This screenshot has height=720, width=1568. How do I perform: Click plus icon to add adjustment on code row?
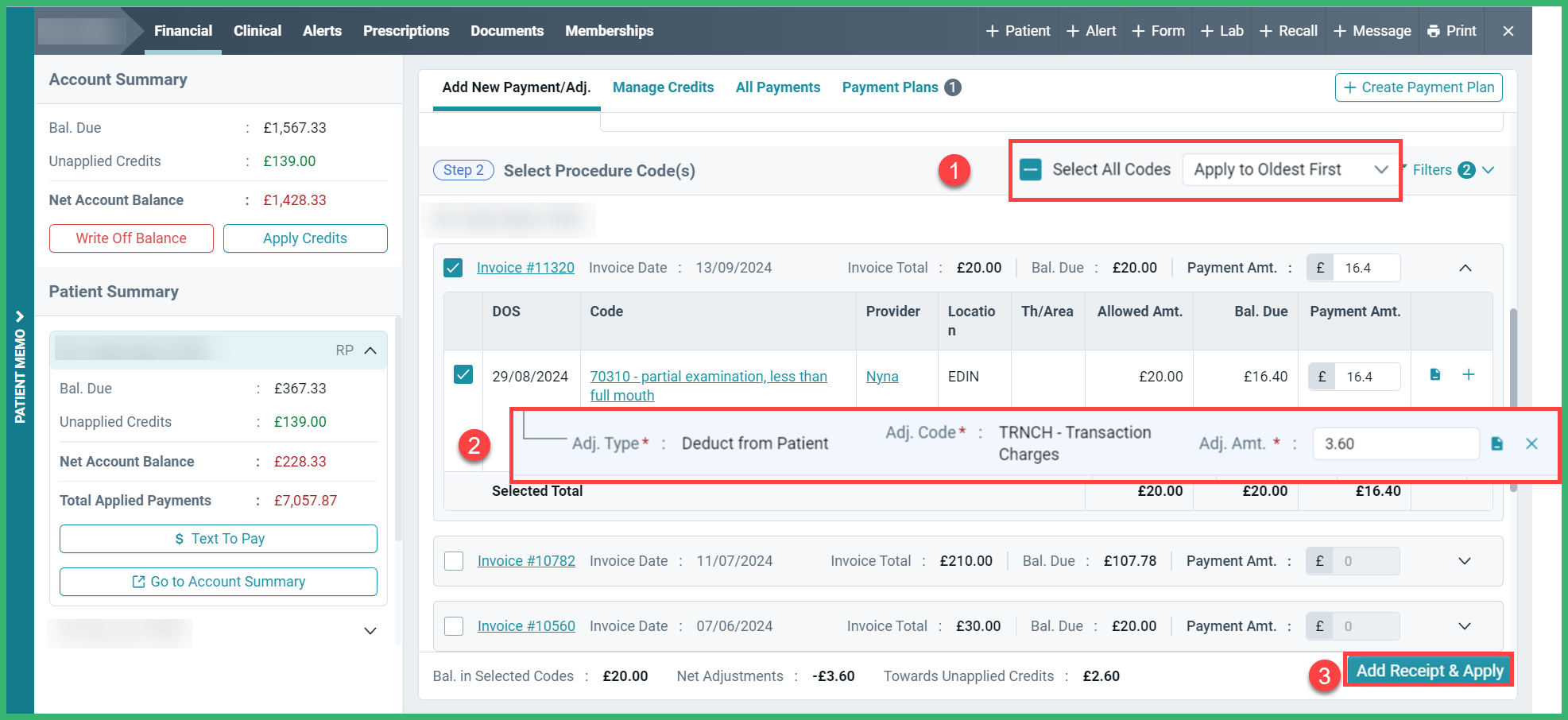click(x=1469, y=374)
